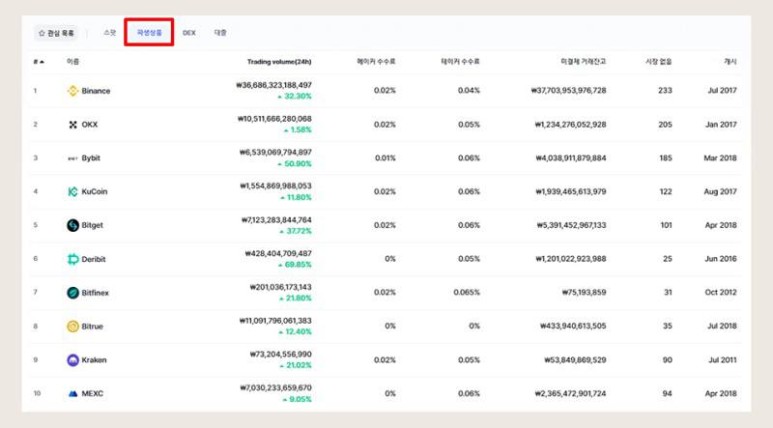Click MEXC's 9.05% volume change
Image resolution: width=773 pixels, height=428 pixels.
[x=297, y=399]
